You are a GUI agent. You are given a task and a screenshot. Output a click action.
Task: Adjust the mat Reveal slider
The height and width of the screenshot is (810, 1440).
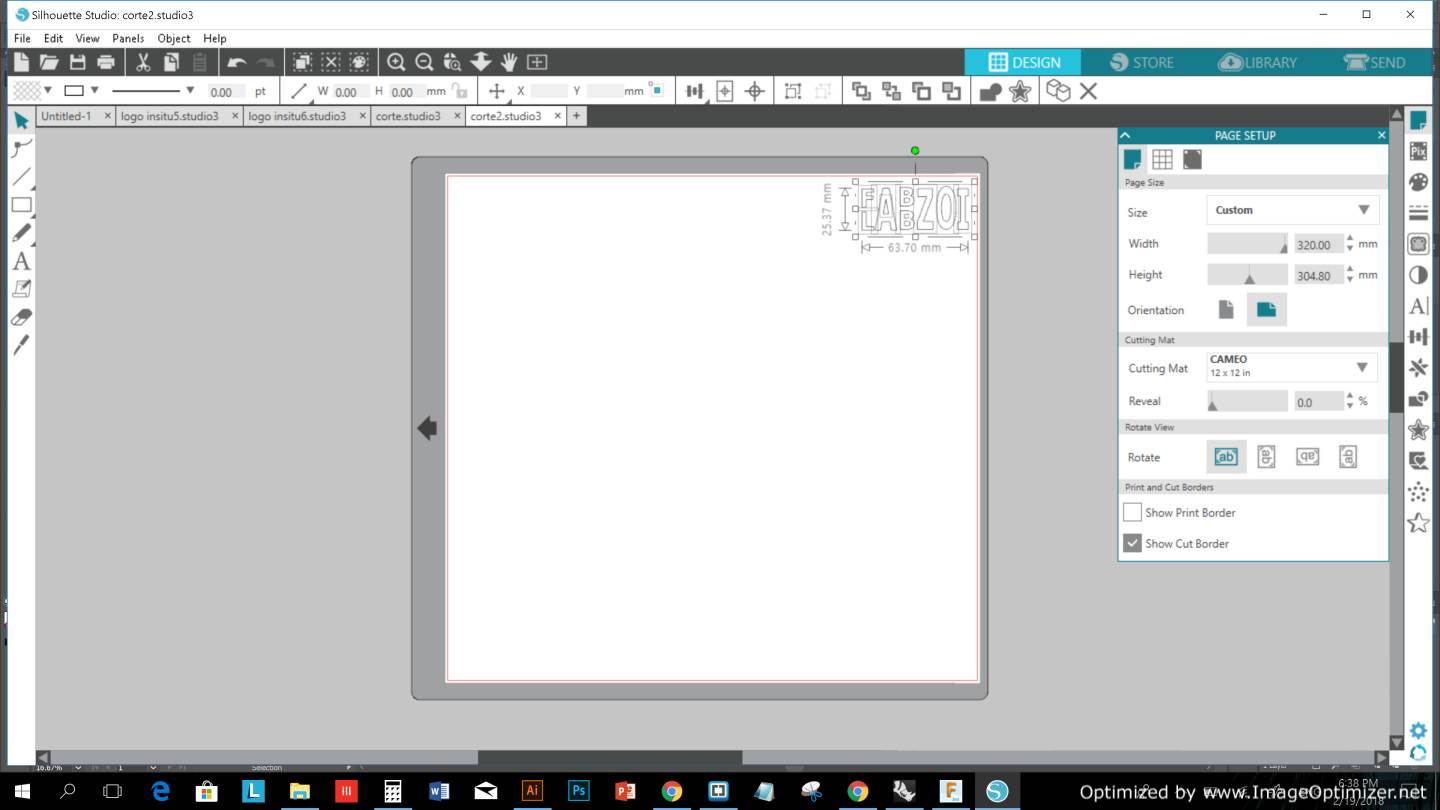click(1247, 401)
